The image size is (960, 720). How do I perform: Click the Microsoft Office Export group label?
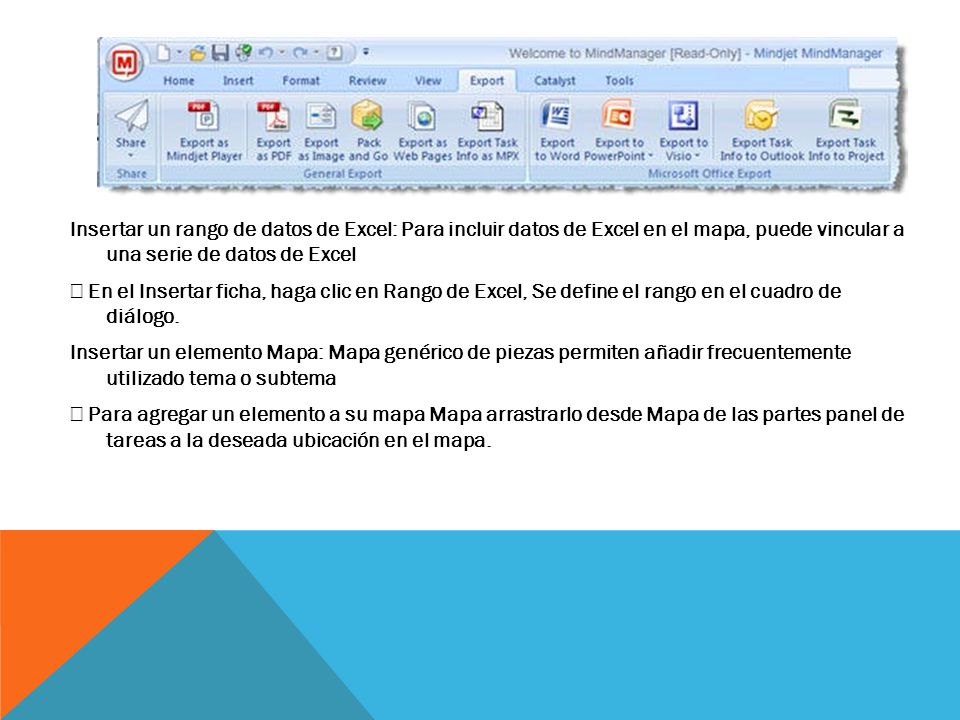(x=709, y=174)
